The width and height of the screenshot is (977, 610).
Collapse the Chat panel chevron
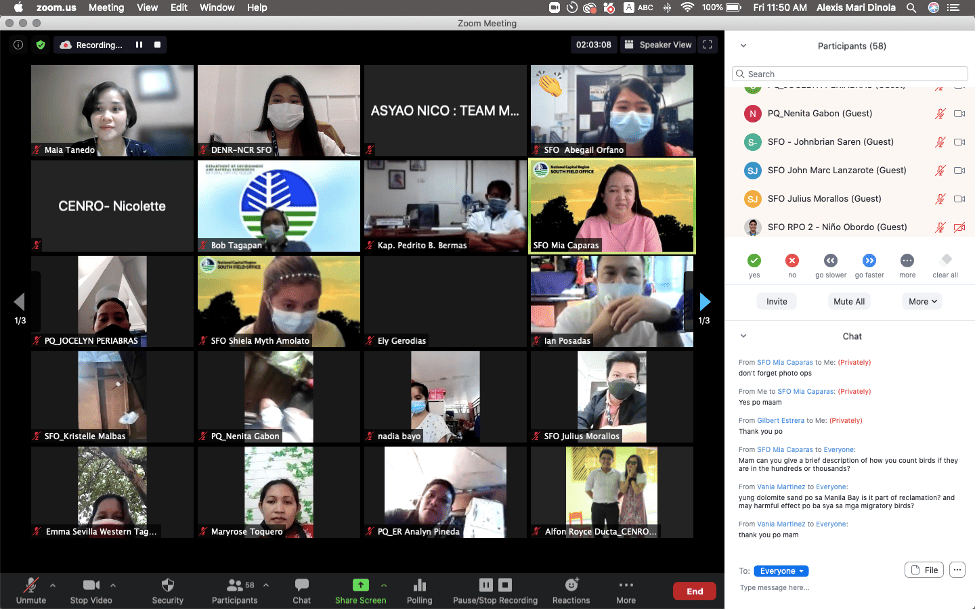(x=741, y=336)
